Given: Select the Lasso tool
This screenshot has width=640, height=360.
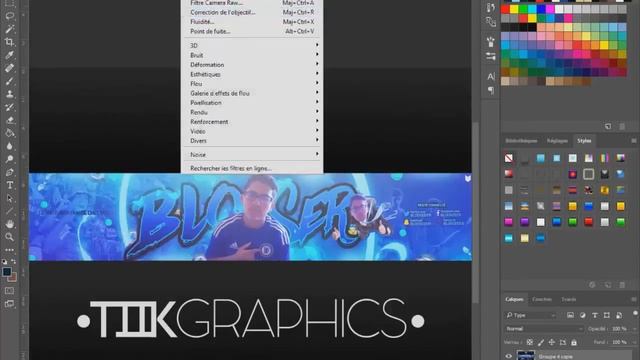Looking at the screenshot, I should click(9, 16).
